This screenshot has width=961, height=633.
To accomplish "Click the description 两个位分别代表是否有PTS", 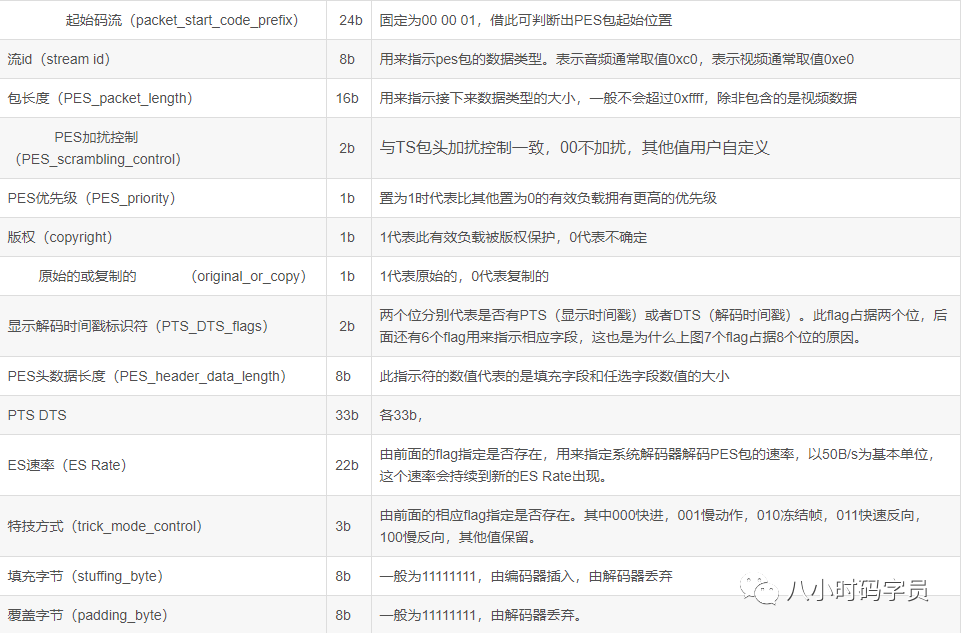I will 666,326.
